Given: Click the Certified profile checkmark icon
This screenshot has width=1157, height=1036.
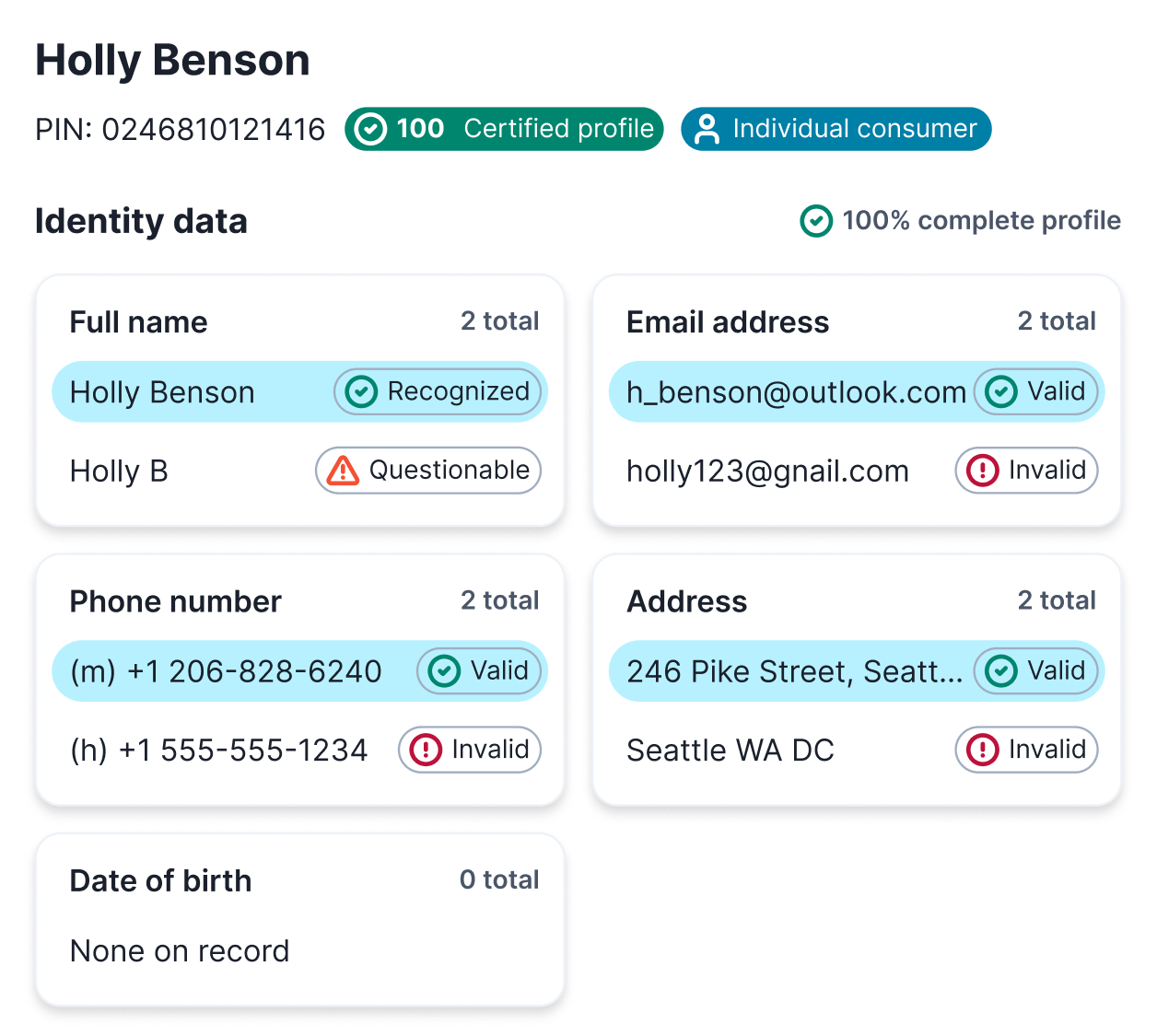Looking at the screenshot, I should (x=370, y=129).
